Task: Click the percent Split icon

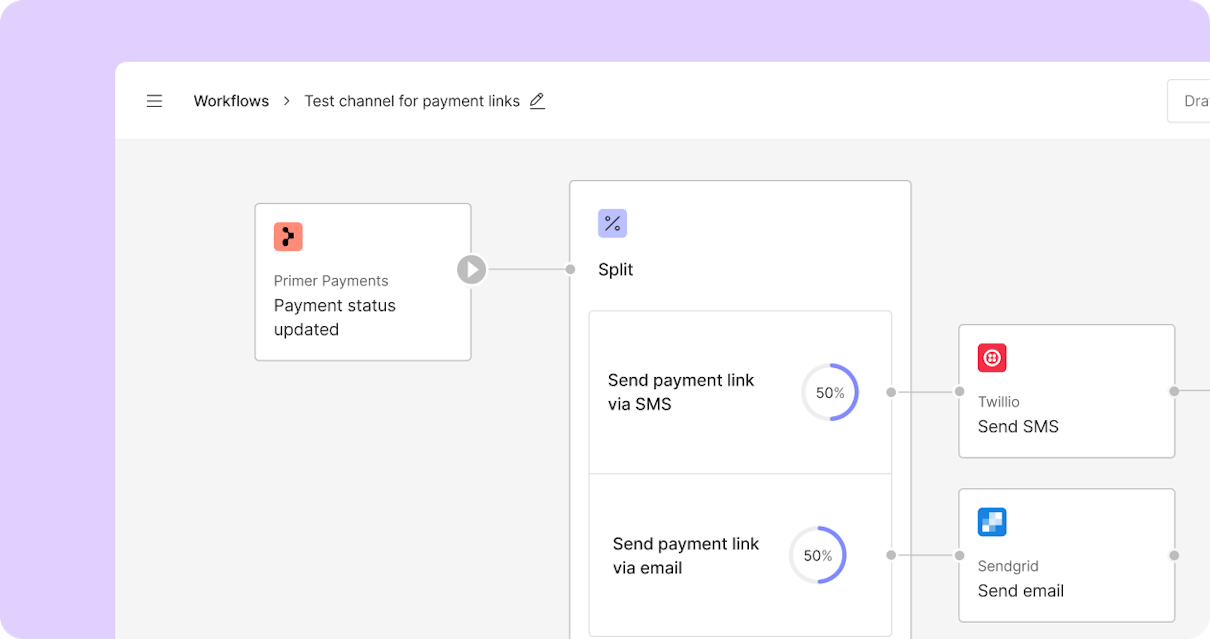Action: click(x=612, y=223)
